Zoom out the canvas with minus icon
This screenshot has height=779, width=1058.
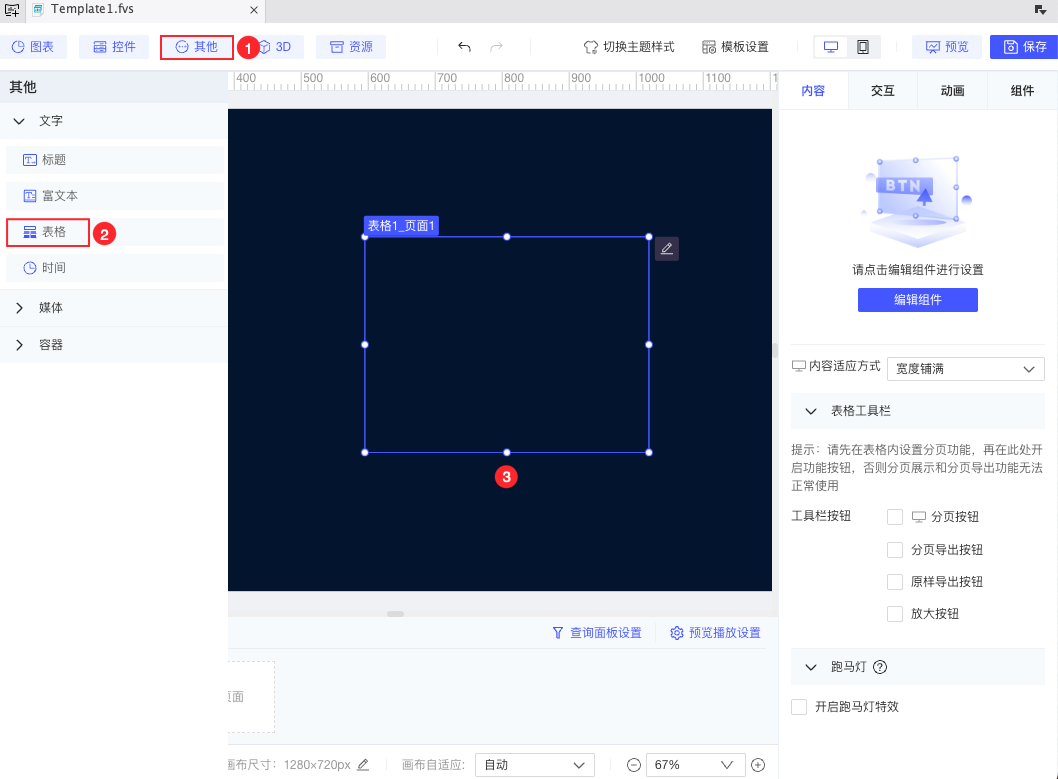(634, 765)
